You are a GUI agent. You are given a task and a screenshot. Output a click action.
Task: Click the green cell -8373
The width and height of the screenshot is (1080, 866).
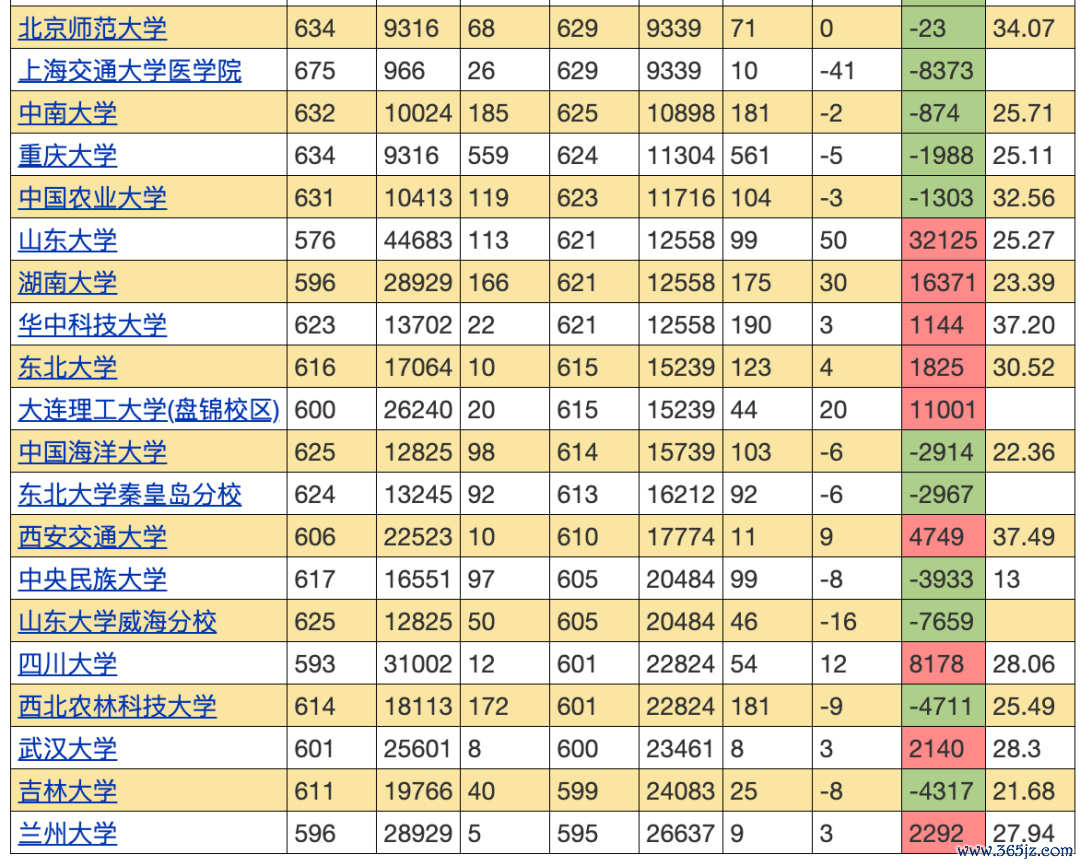click(943, 70)
